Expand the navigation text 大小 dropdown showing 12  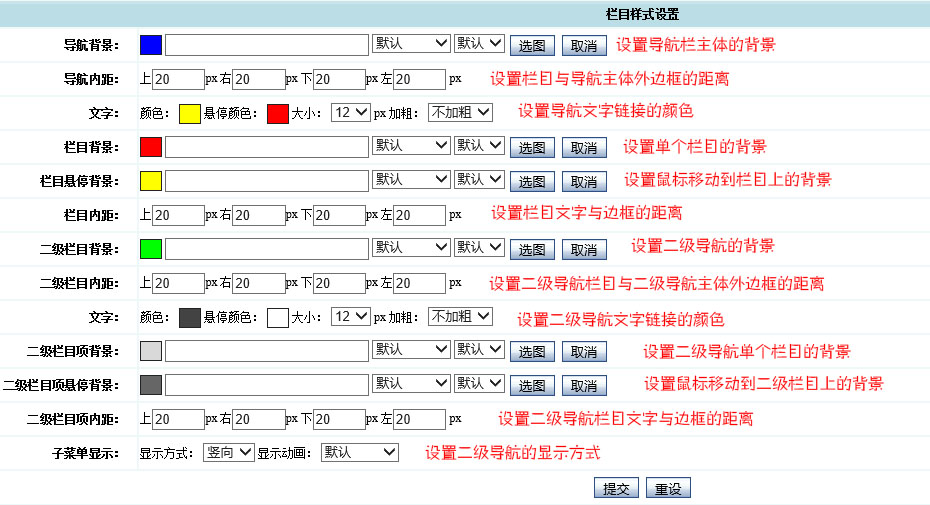pyautogui.click(x=350, y=112)
